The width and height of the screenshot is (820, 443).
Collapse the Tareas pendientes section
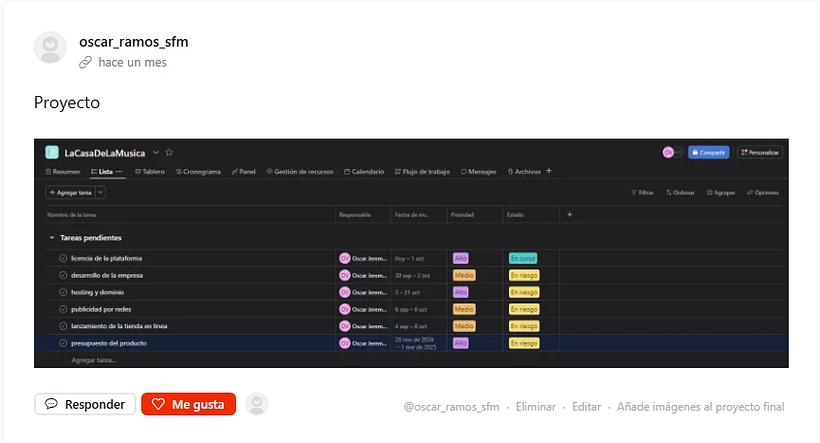(x=51, y=238)
